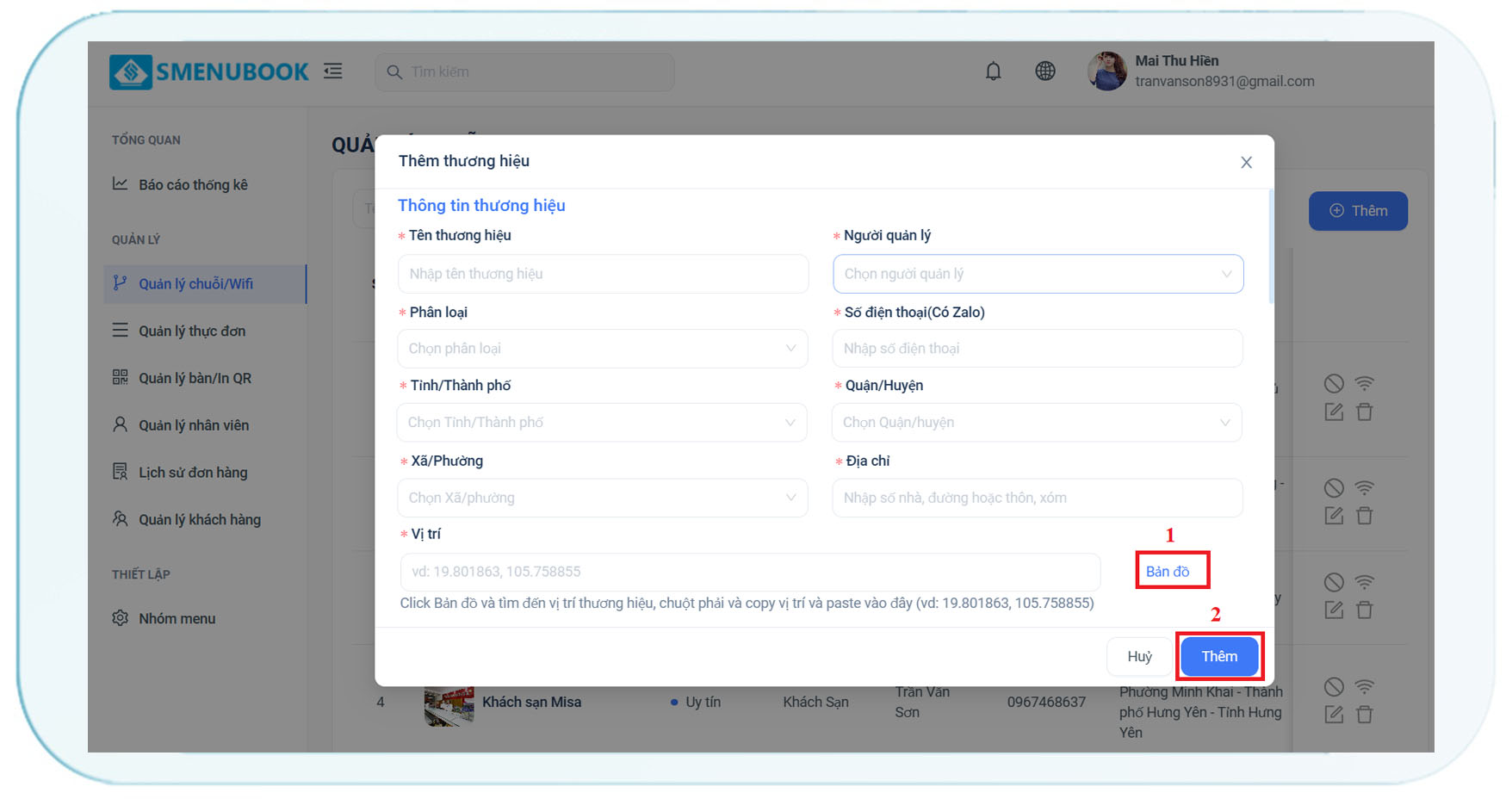The height and width of the screenshot is (799, 1512).
Task: Expand the Tỉnh/Thành phố dropdown
Action: click(602, 423)
